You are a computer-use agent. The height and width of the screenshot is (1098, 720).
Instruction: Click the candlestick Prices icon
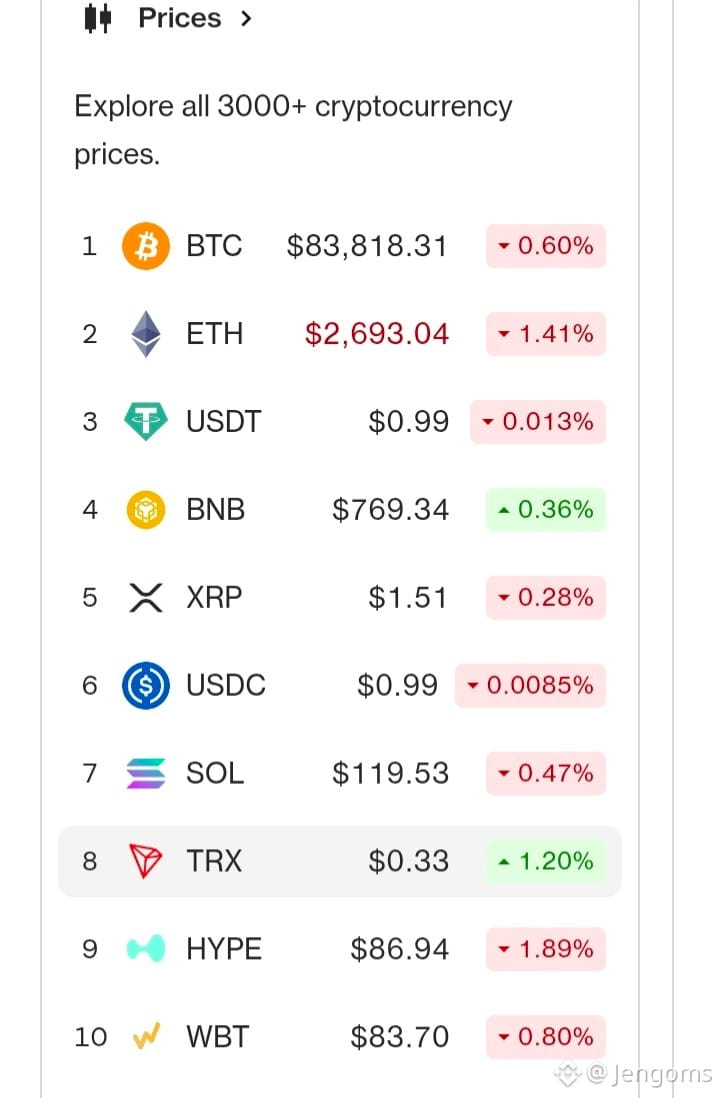click(98, 18)
